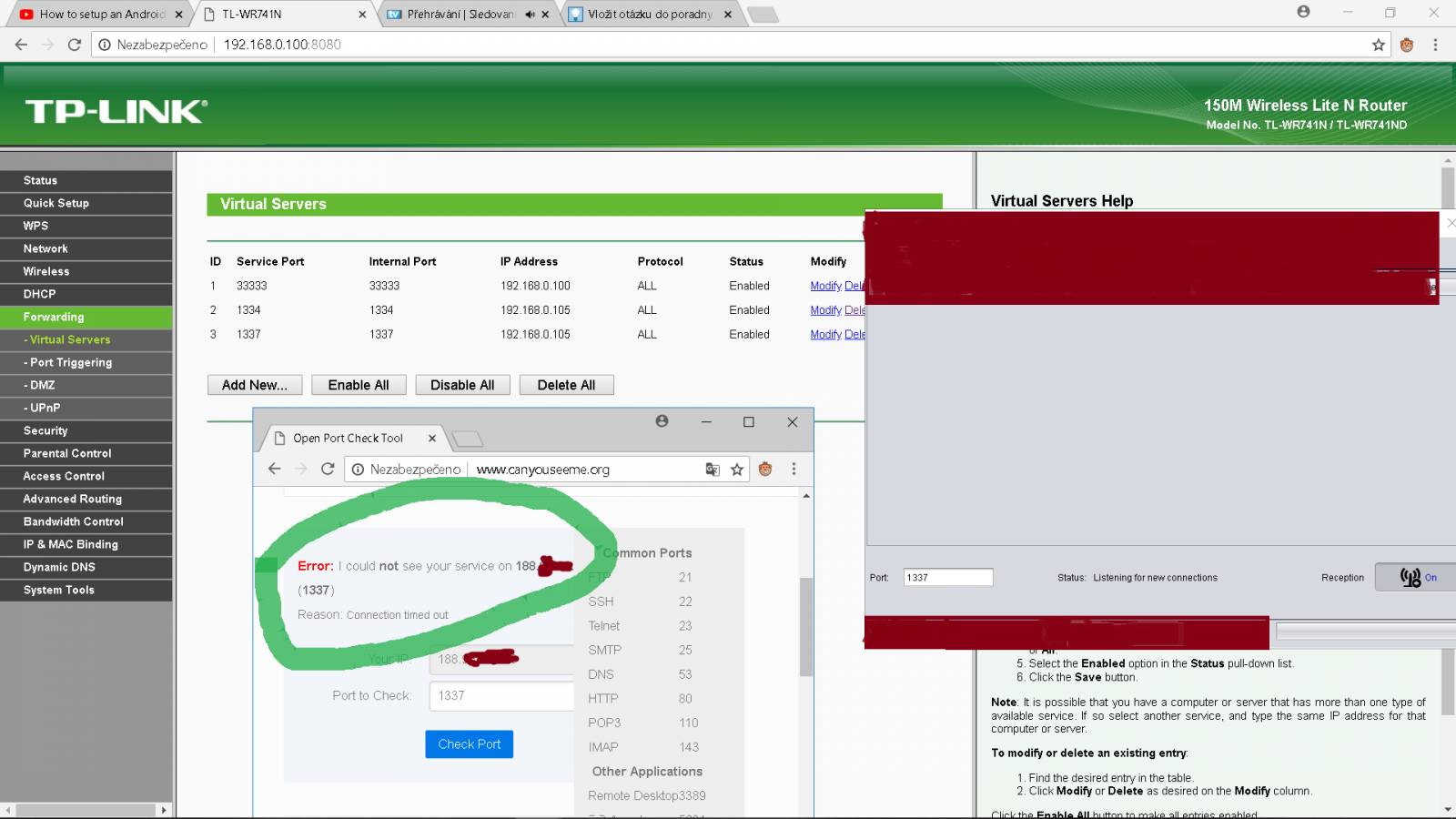Open menu dots in port check window
The height and width of the screenshot is (819, 1456).
(794, 469)
